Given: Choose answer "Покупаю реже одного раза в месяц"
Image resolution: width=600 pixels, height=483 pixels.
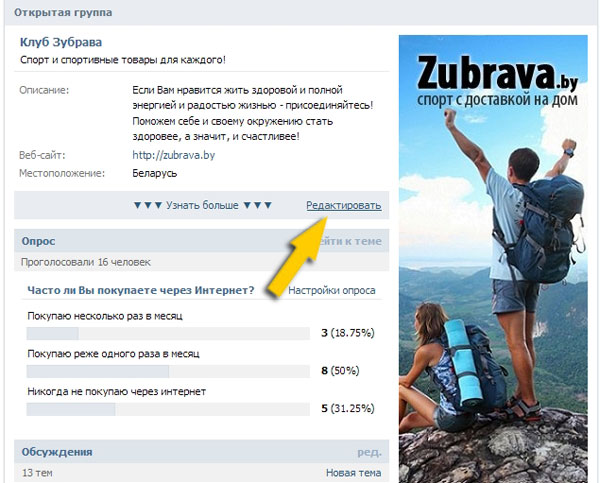Looking at the screenshot, I should coord(117,354).
